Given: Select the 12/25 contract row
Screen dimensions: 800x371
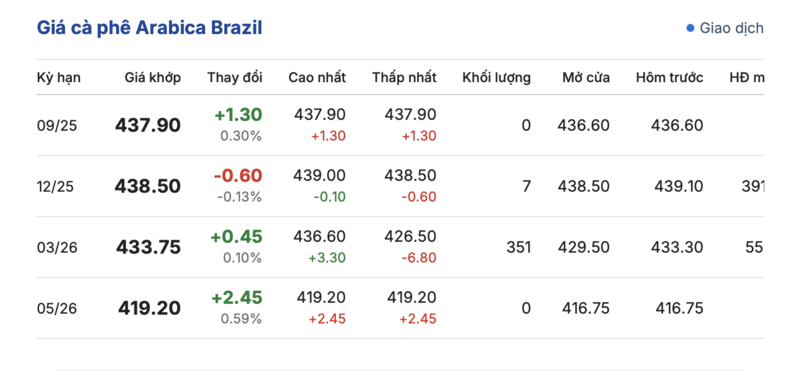Looking at the screenshot, I should click(x=401, y=186).
